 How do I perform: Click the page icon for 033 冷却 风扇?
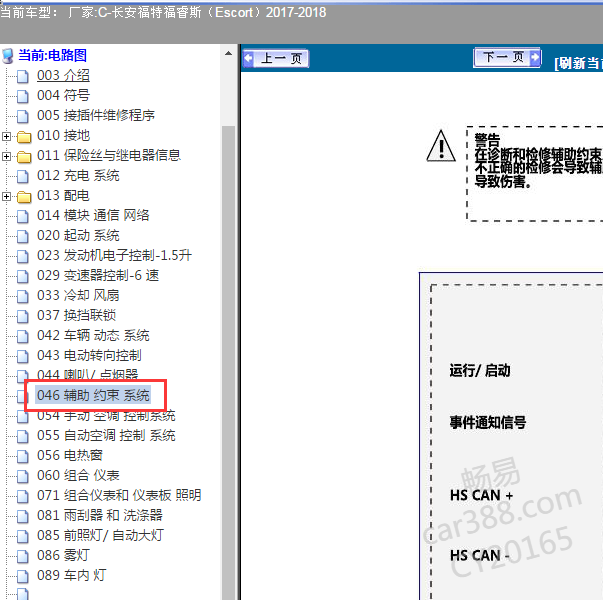(x=23, y=296)
